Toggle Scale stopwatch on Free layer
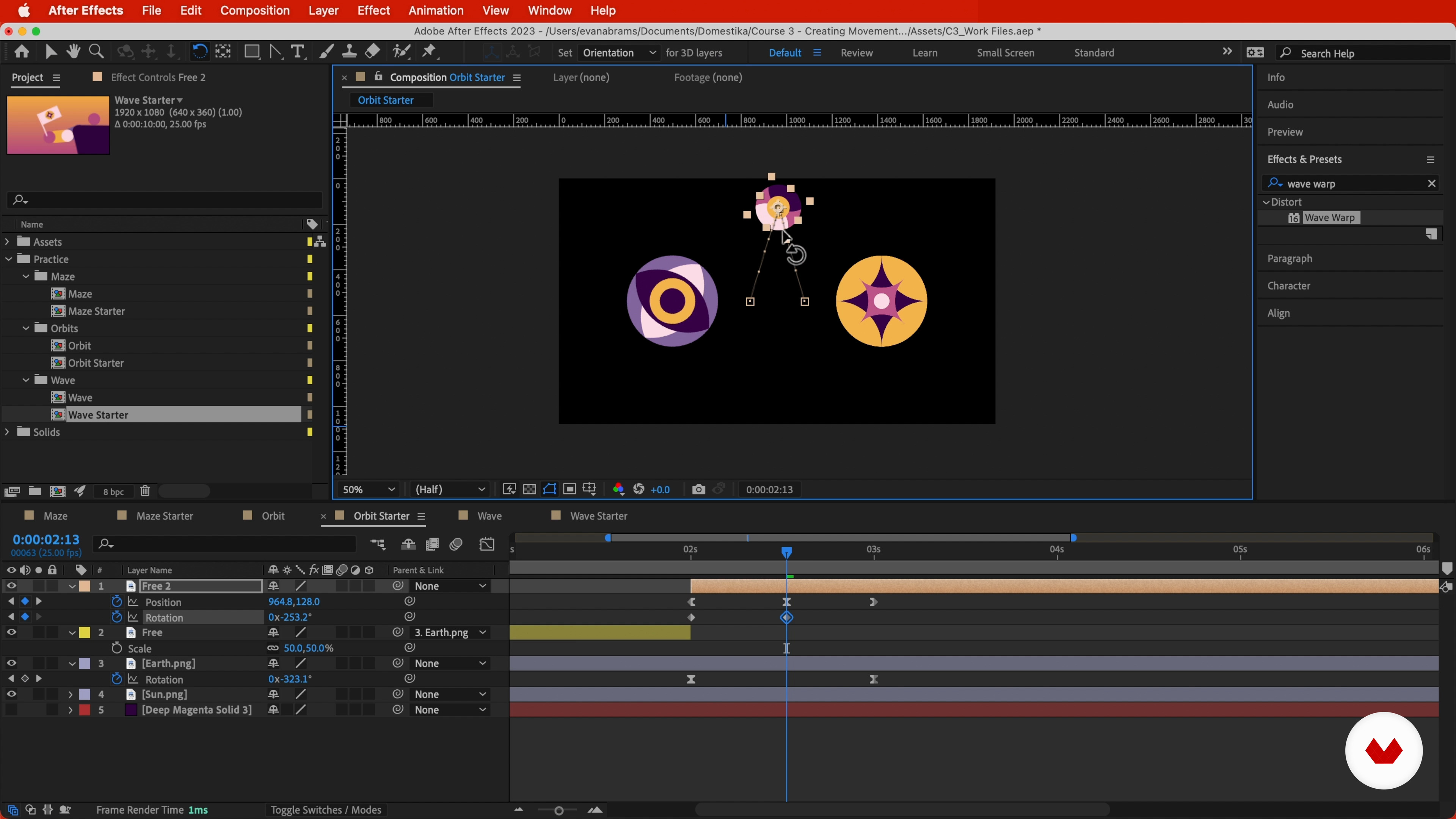1456x819 pixels. (117, 648)
